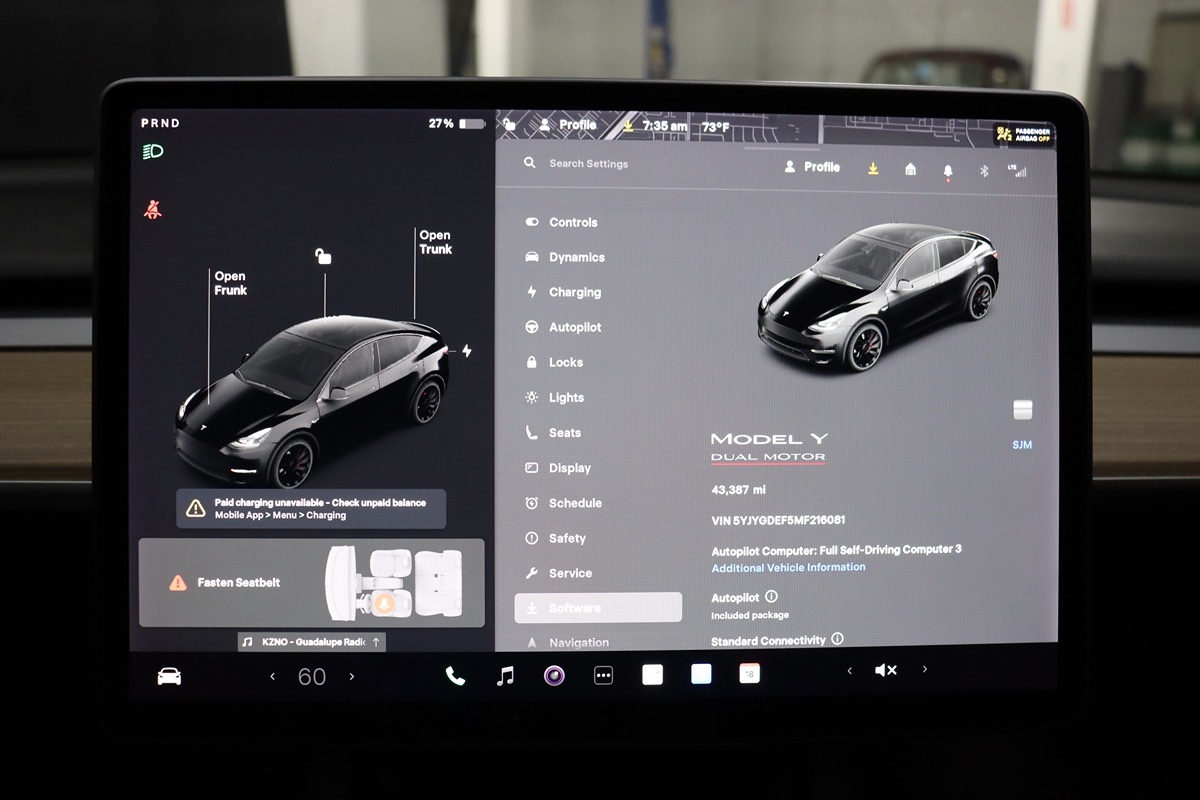Tap the charge port lightning bolt icon
The image size is (1200, 800).
coord(466,351)
